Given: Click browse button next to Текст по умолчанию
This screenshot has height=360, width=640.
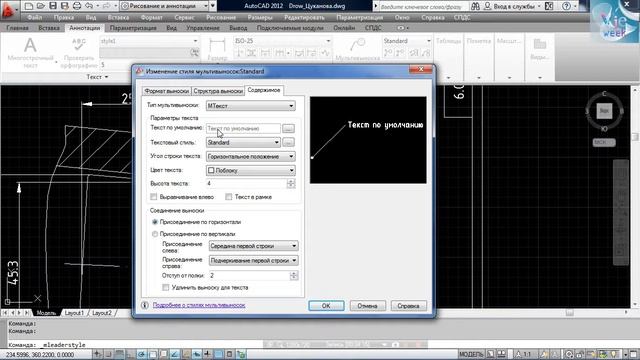Looking at the screenshot, I should 288,129.
